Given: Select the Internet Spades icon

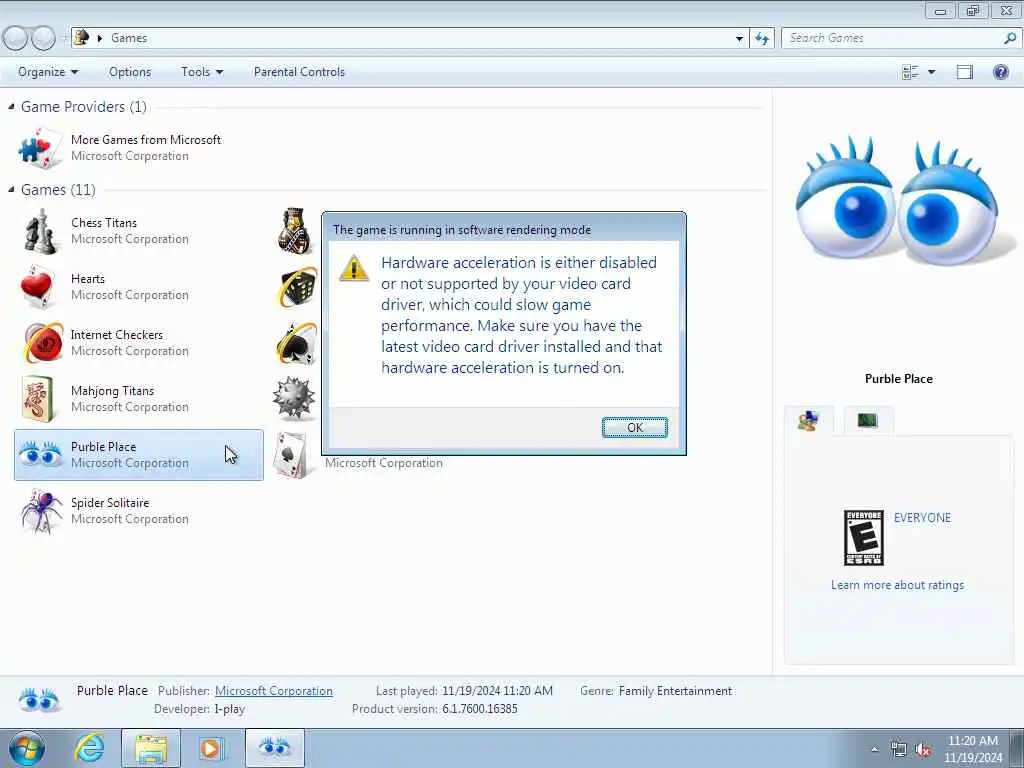Looking at the screenshot, I should tap(296, 343).
